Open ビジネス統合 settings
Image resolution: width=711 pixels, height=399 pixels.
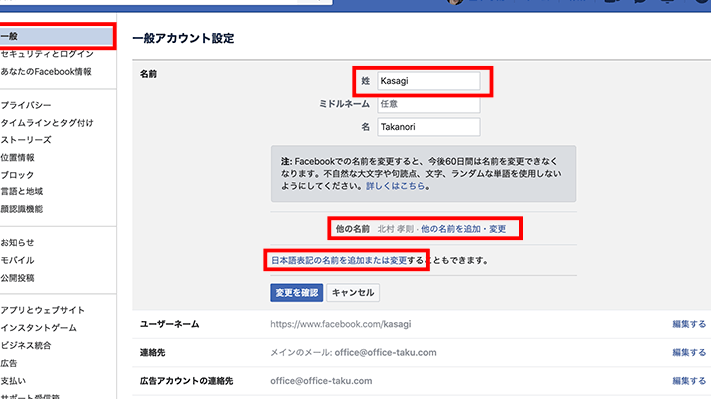[26, 345]
